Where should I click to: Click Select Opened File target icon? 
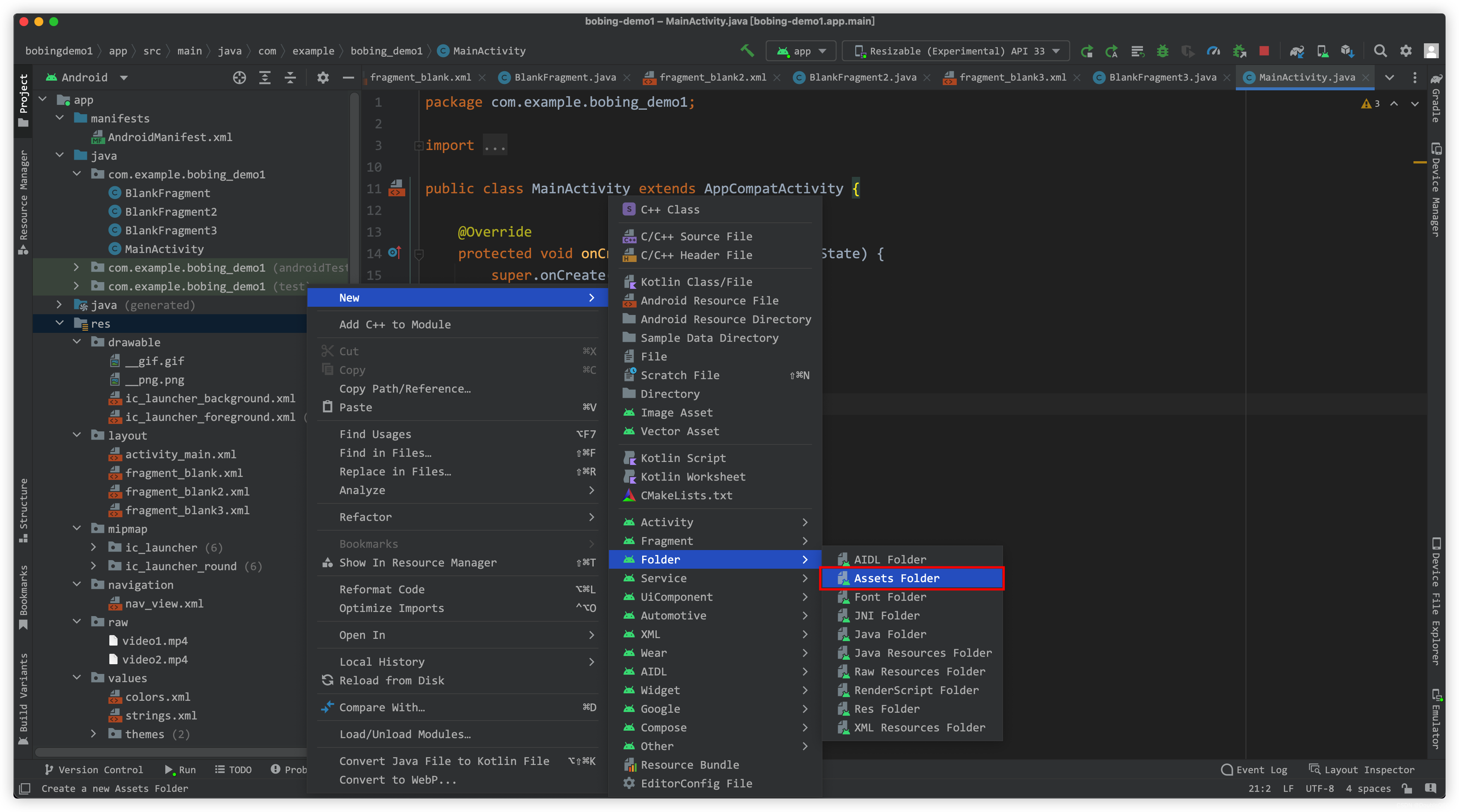click(x=239, y=78)
